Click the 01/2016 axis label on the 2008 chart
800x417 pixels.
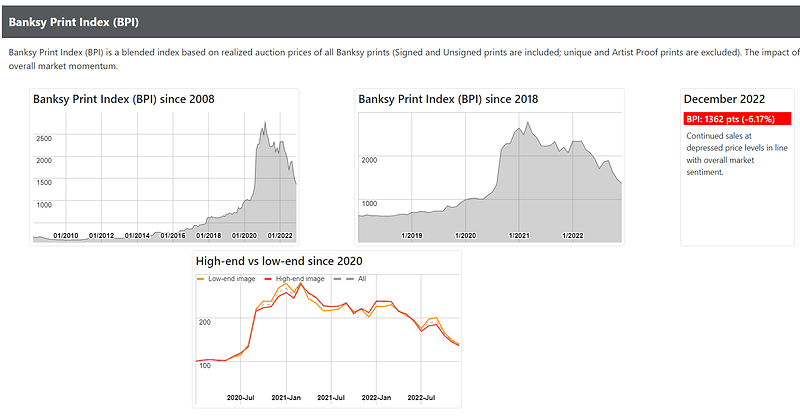click(x=173, y=236)
